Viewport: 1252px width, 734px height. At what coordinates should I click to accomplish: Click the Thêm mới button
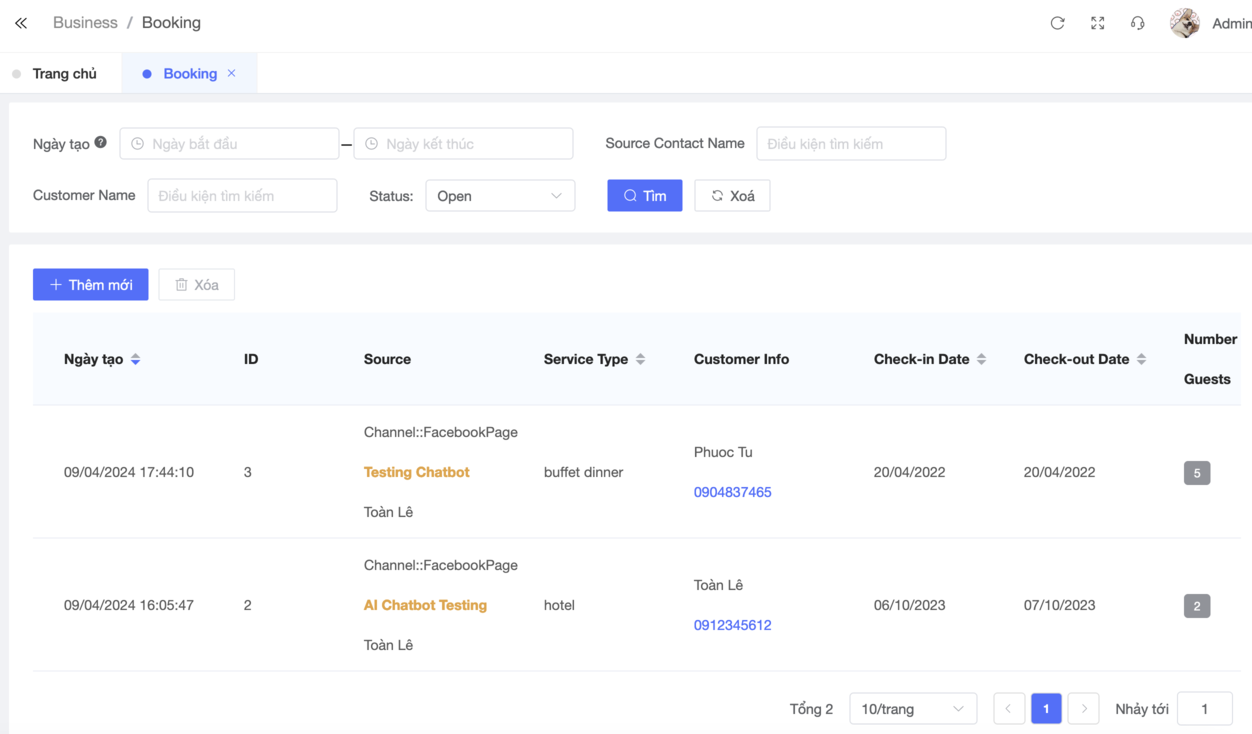coord(91,285)
